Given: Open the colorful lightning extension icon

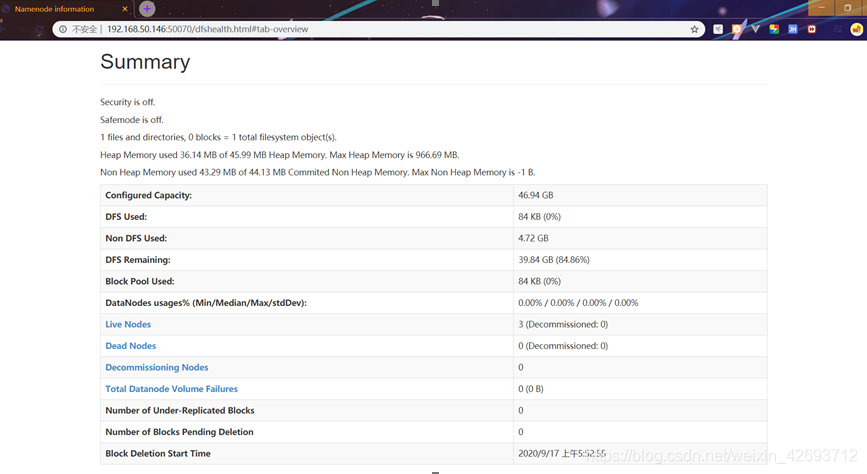Looking at the screenshot, I should (774, 29).
